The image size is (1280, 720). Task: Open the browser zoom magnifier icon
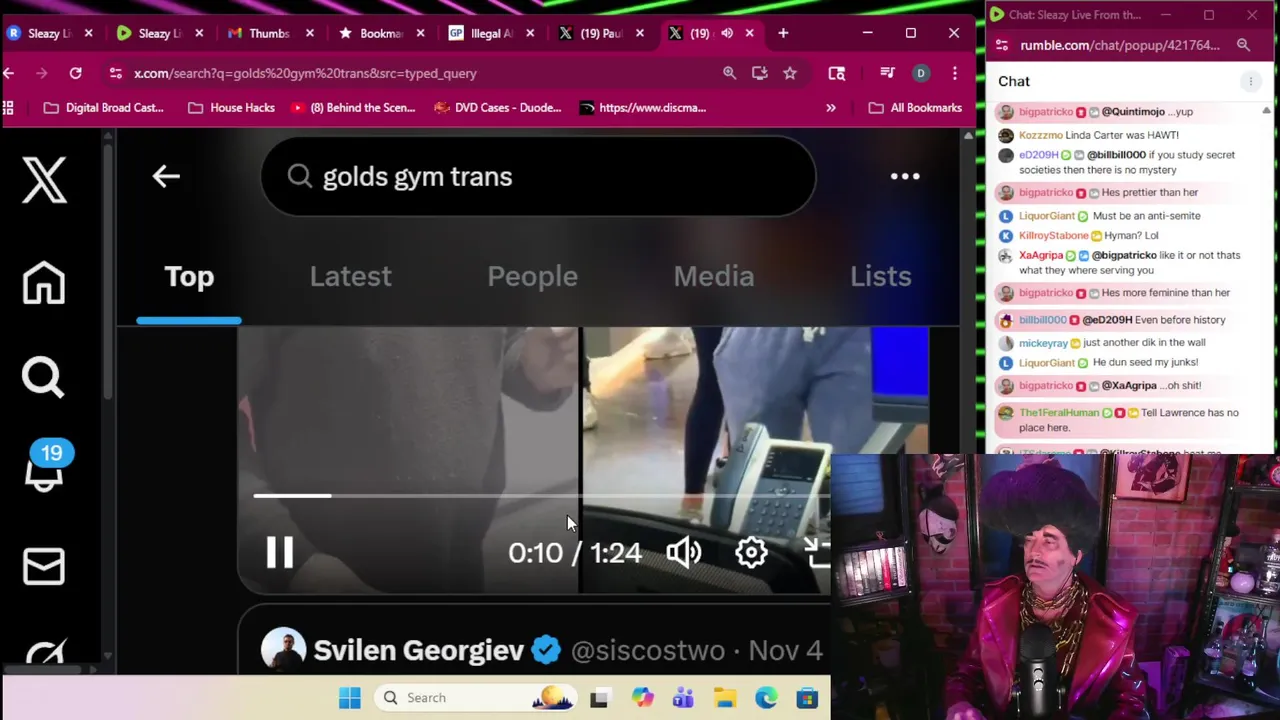[x=729, y=73]
